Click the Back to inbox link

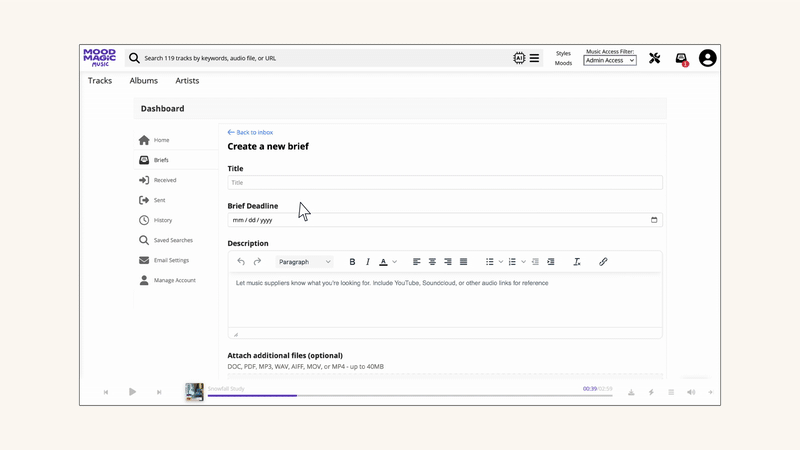coord(250,132)
